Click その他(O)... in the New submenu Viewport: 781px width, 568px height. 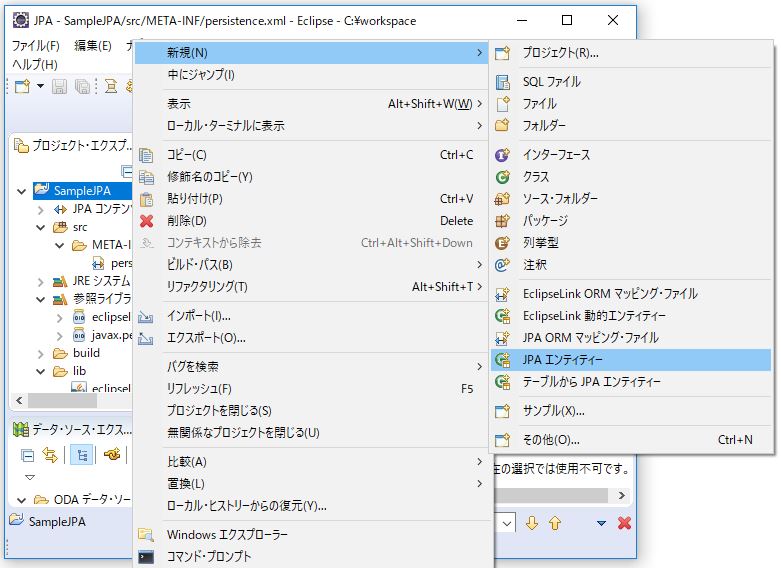(x=550, y=440)
